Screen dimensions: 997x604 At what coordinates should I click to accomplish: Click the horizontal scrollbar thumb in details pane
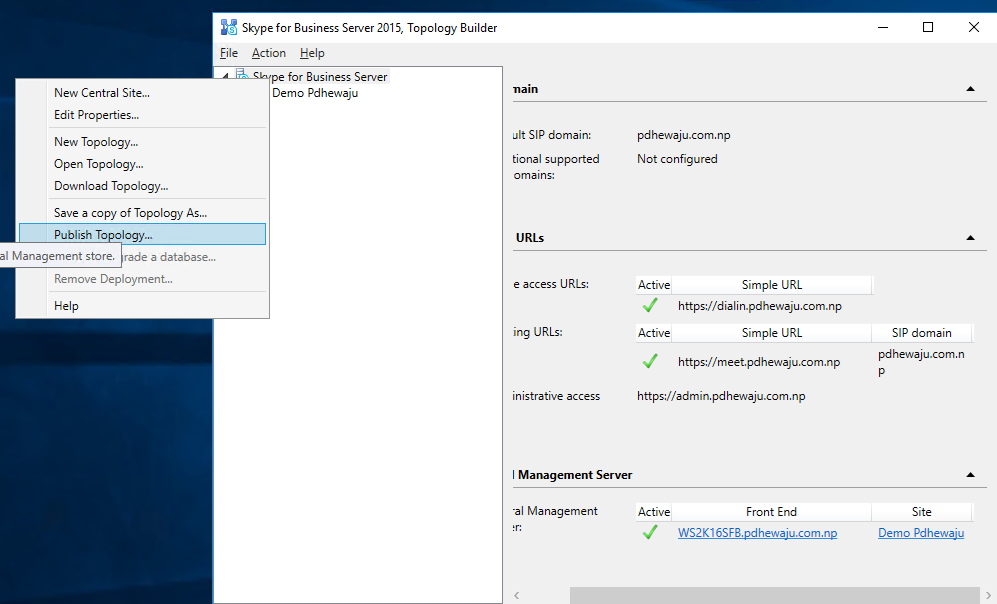click(x=774, y=595)
